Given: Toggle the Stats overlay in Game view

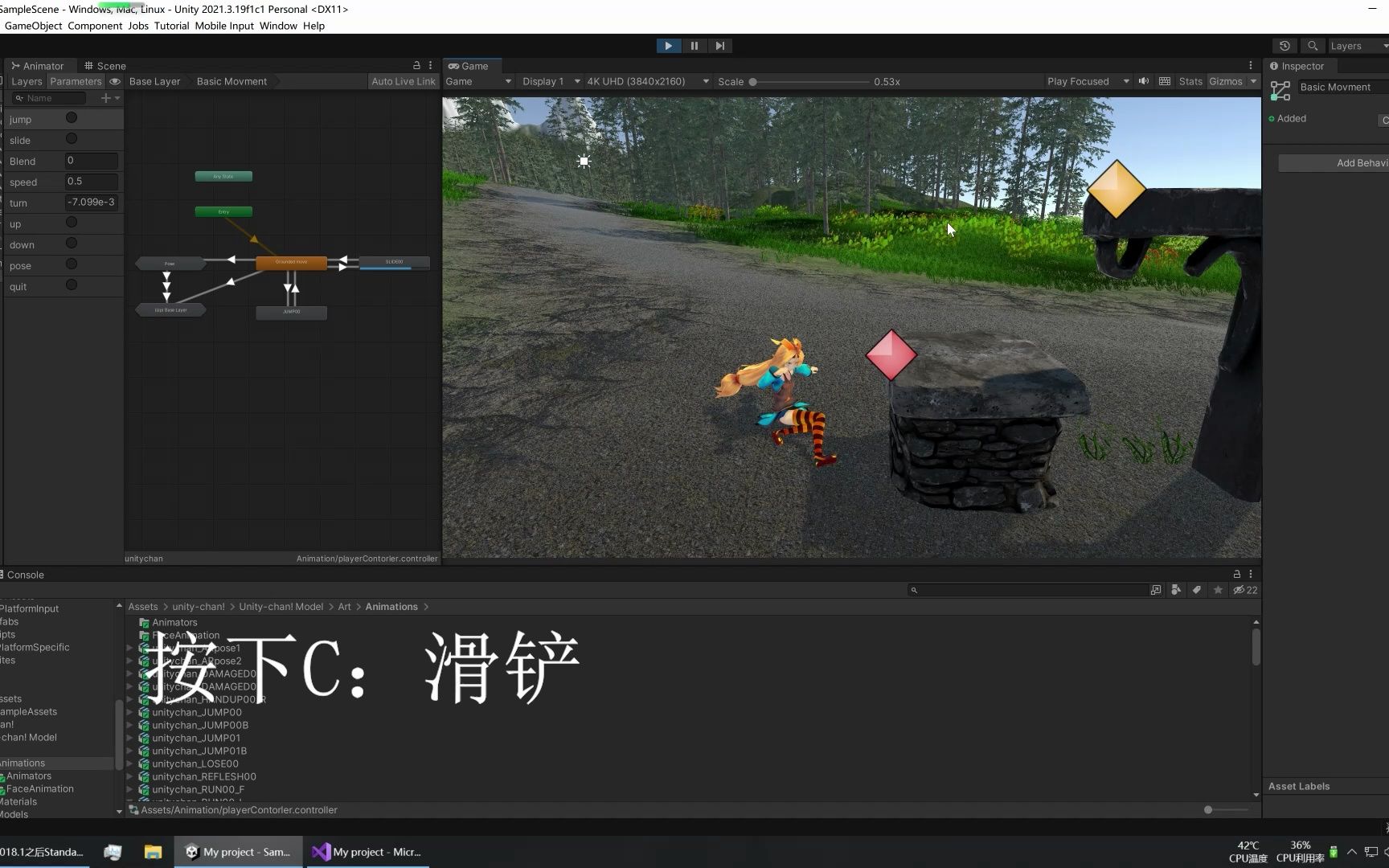Looking at the screenshot, I should (x=1190, y=81).
